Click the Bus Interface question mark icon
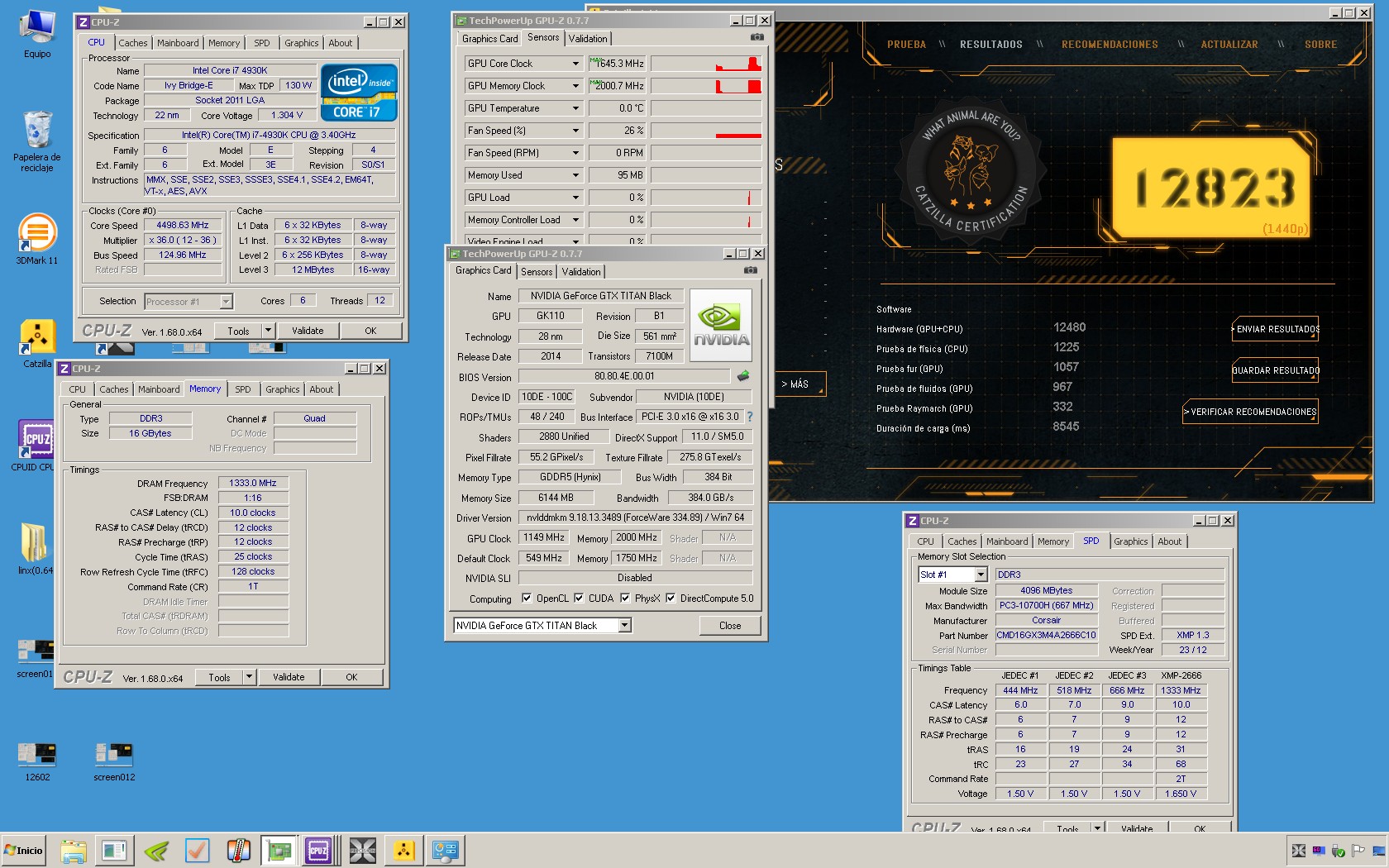The height and width of the screenshot is (868, 1389). pyautogui.click(x=750, y=417)
